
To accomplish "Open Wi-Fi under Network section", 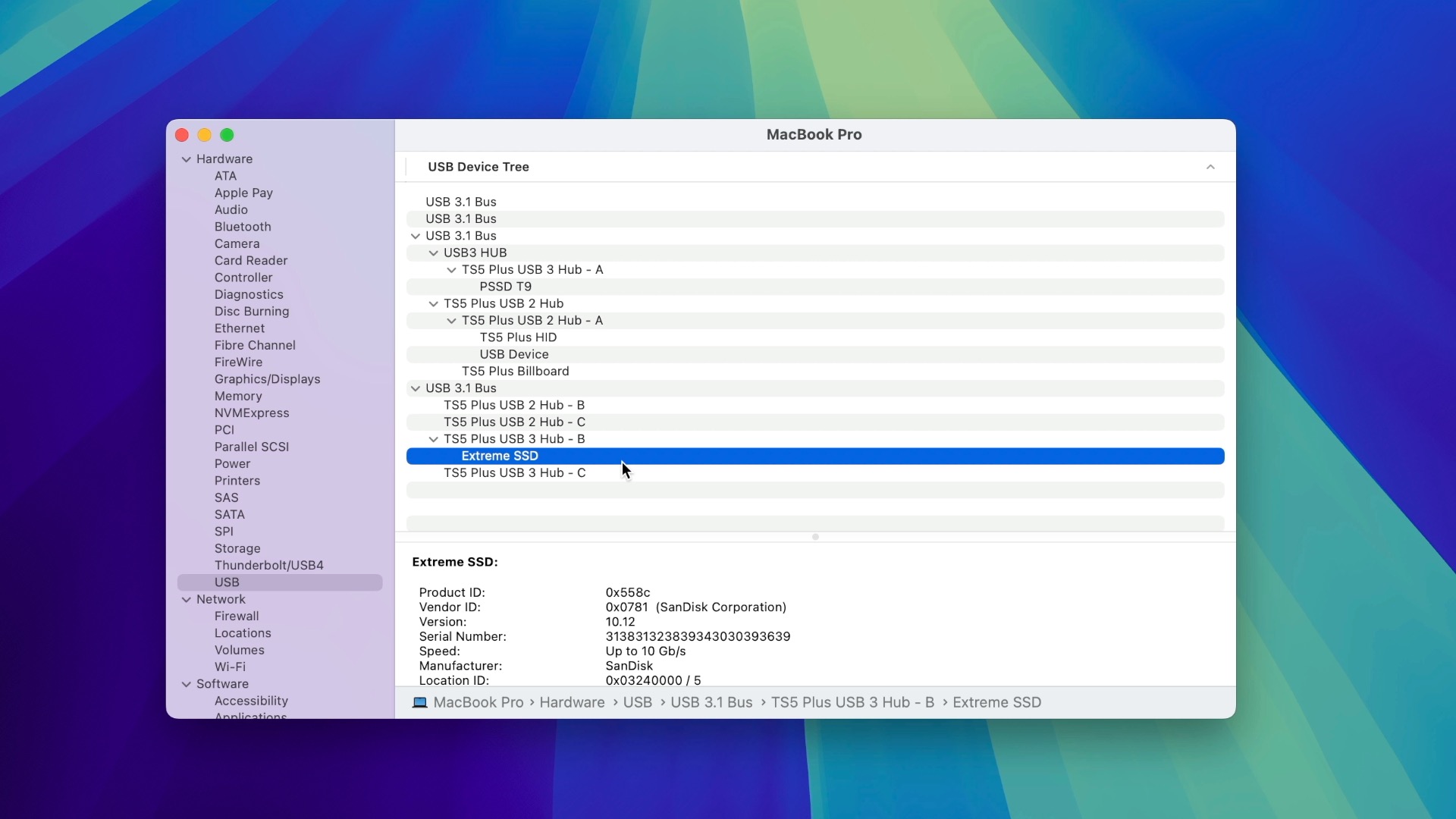I will pos(230,667).
